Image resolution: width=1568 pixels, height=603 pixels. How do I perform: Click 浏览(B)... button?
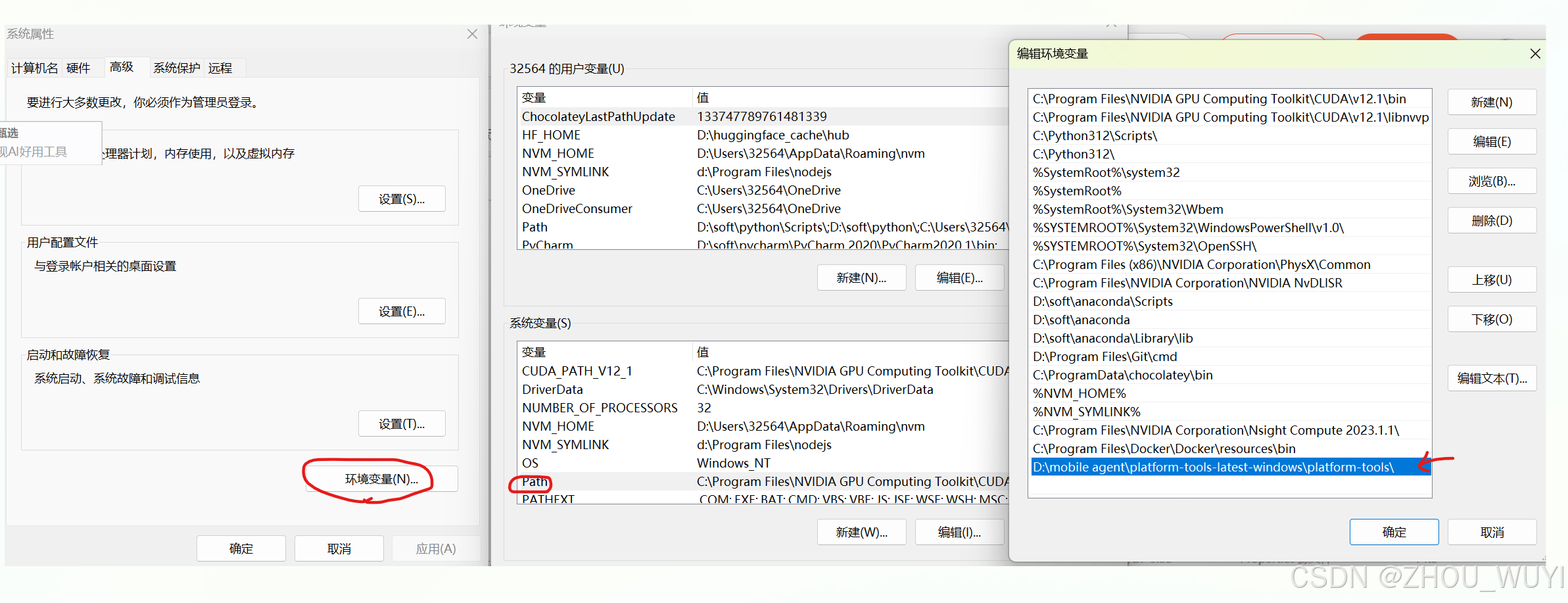1492,181
